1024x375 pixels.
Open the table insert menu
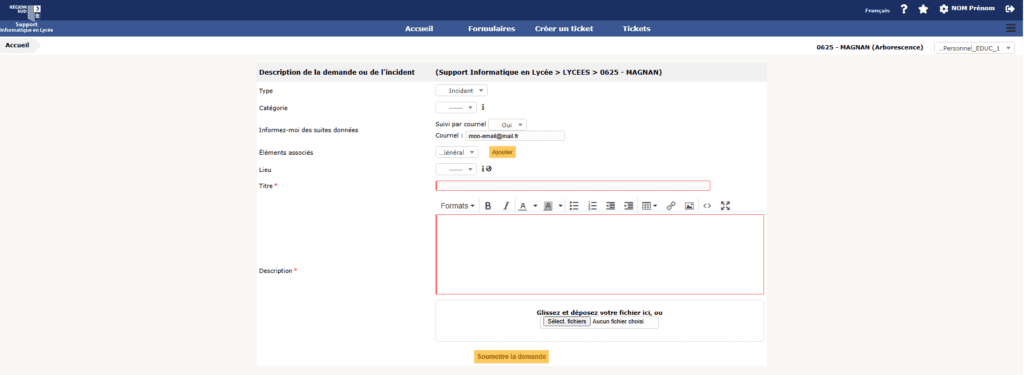pos(649,206)
